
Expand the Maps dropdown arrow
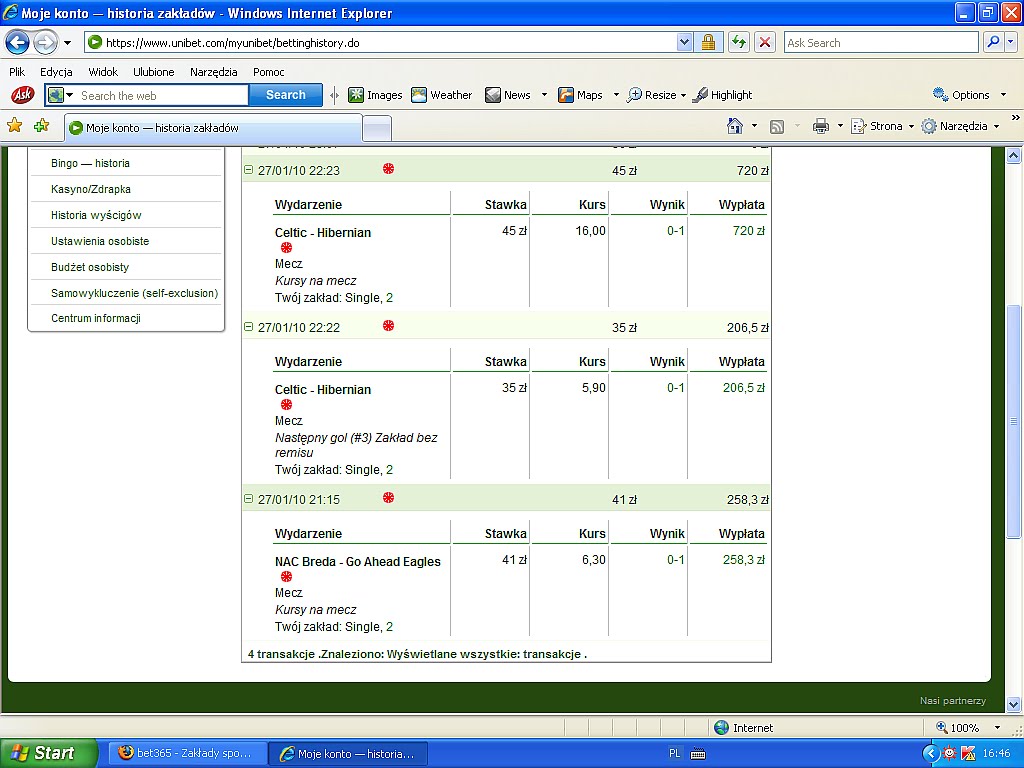[x=616, y=95]
